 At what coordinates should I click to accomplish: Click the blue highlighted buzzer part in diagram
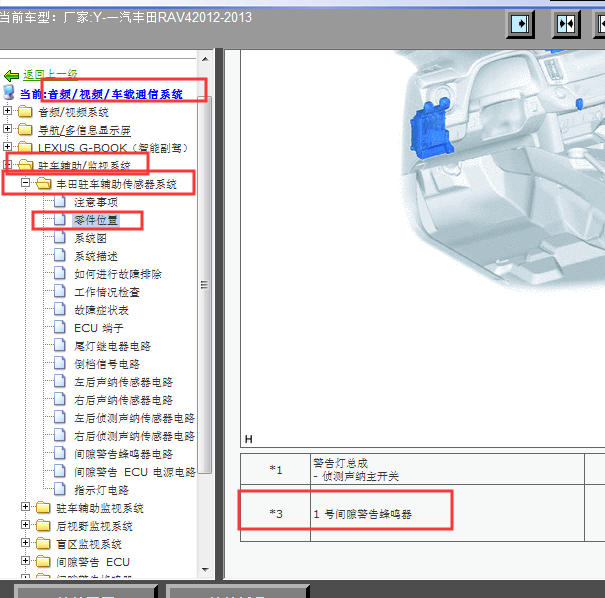click(430, 129)
